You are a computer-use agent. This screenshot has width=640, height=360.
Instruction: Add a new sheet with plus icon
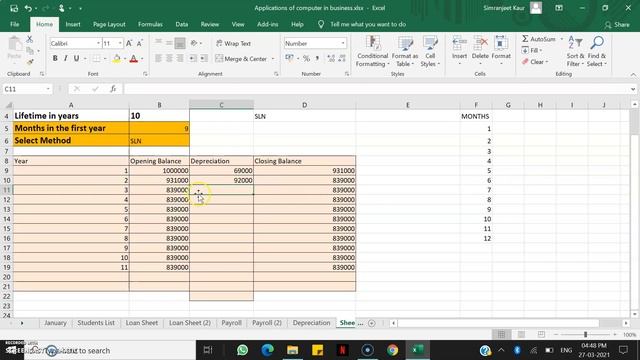371,323
